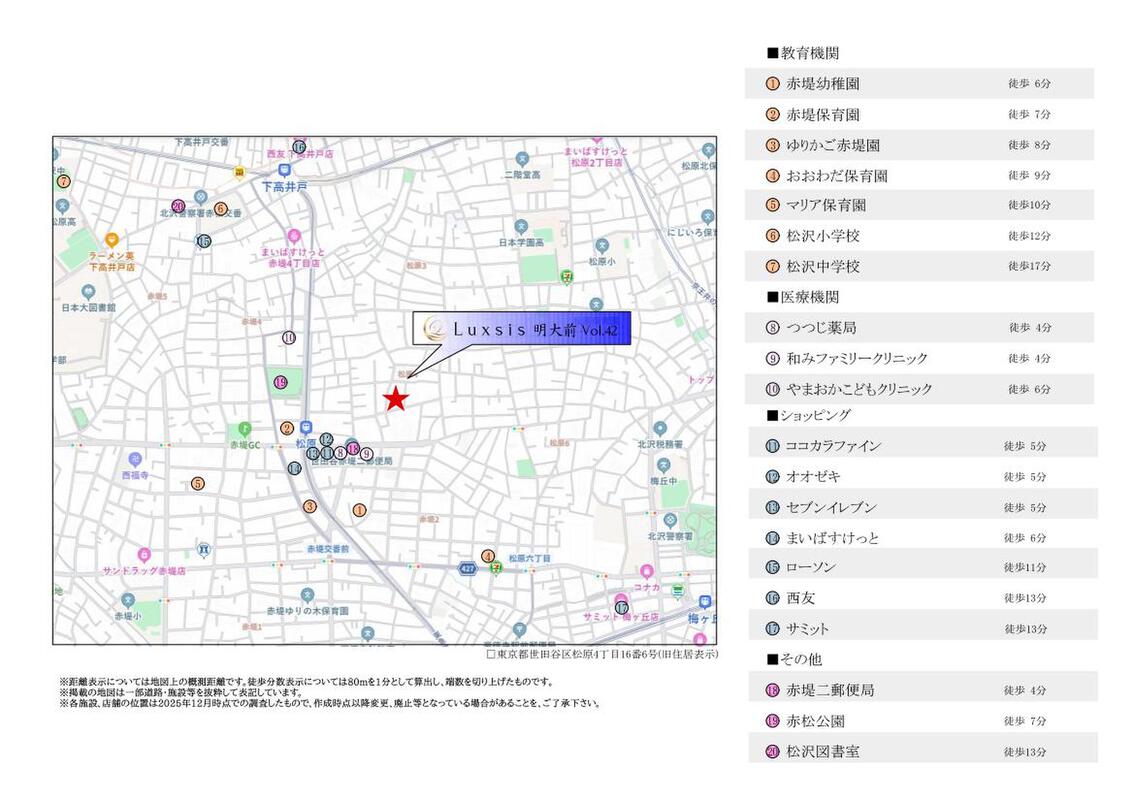Select pink map marker 20 near 北沢警察署

point(178,207)
